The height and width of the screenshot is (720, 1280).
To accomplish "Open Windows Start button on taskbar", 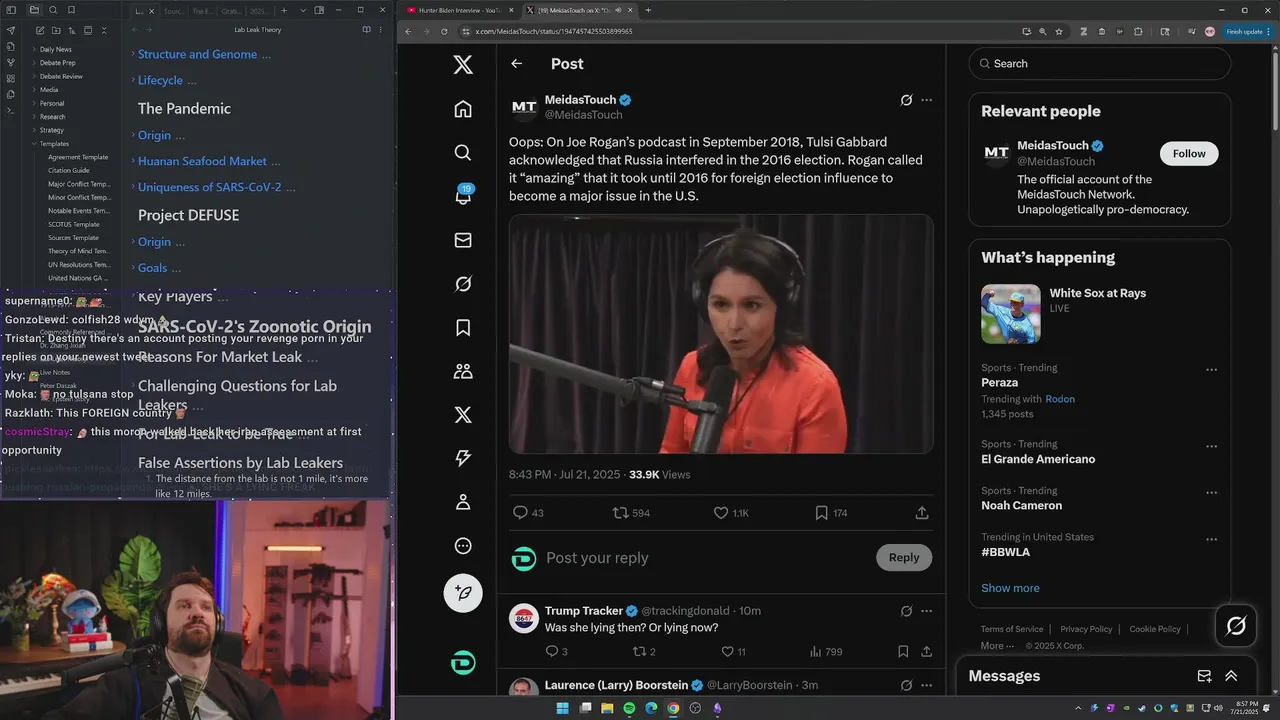I will pos(562,708).
